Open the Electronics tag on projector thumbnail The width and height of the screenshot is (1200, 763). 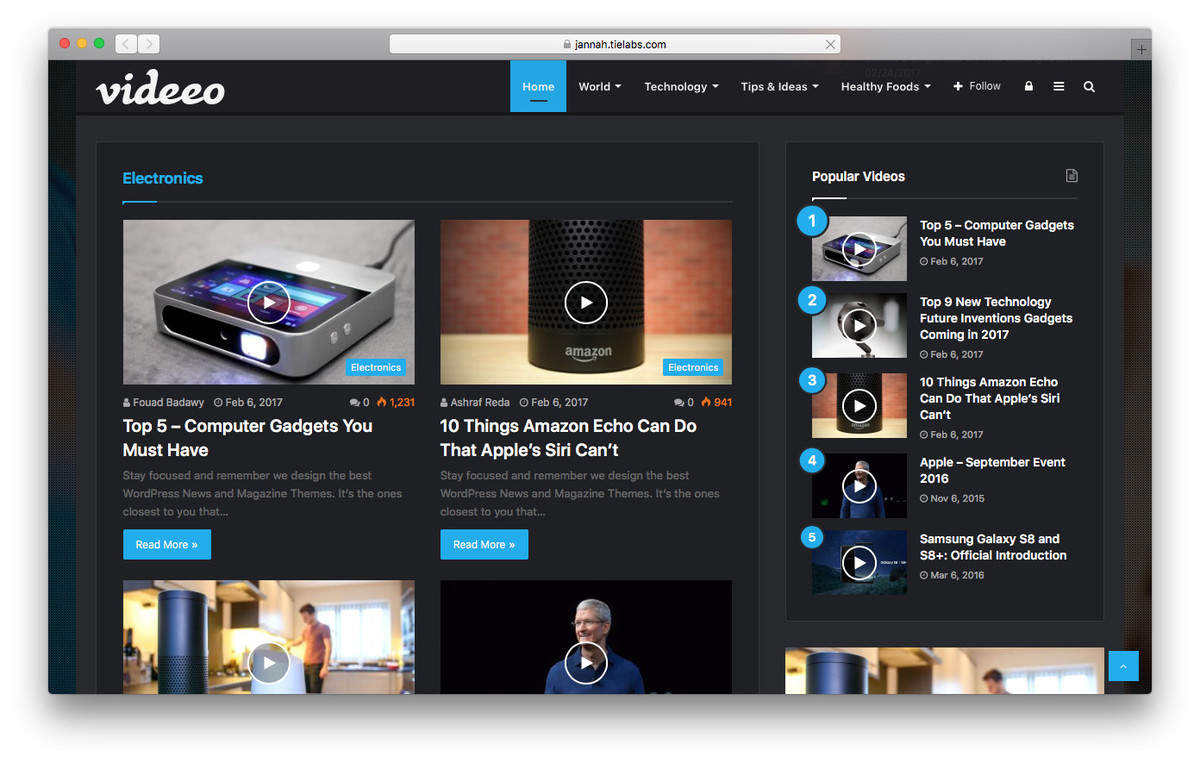376,367
